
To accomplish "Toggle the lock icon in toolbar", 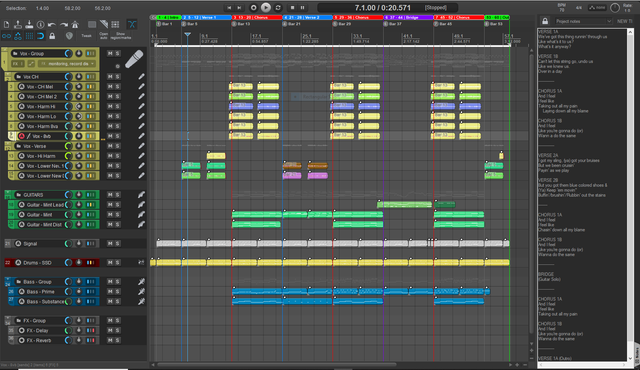I will (x=52, y=36).
